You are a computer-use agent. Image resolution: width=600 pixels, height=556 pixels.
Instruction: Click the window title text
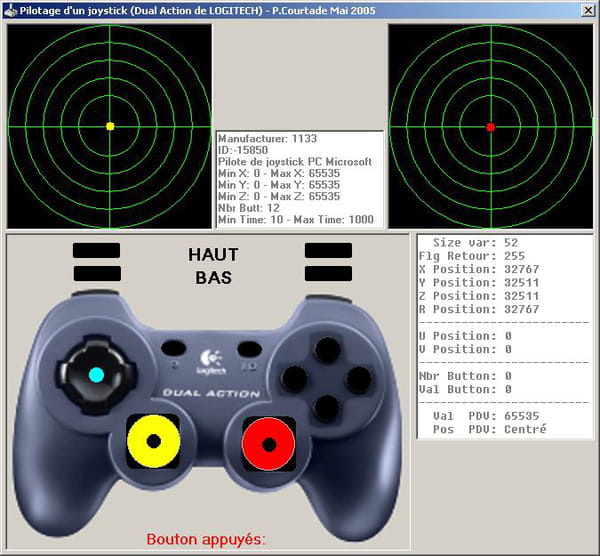click(x=197, y=11)
